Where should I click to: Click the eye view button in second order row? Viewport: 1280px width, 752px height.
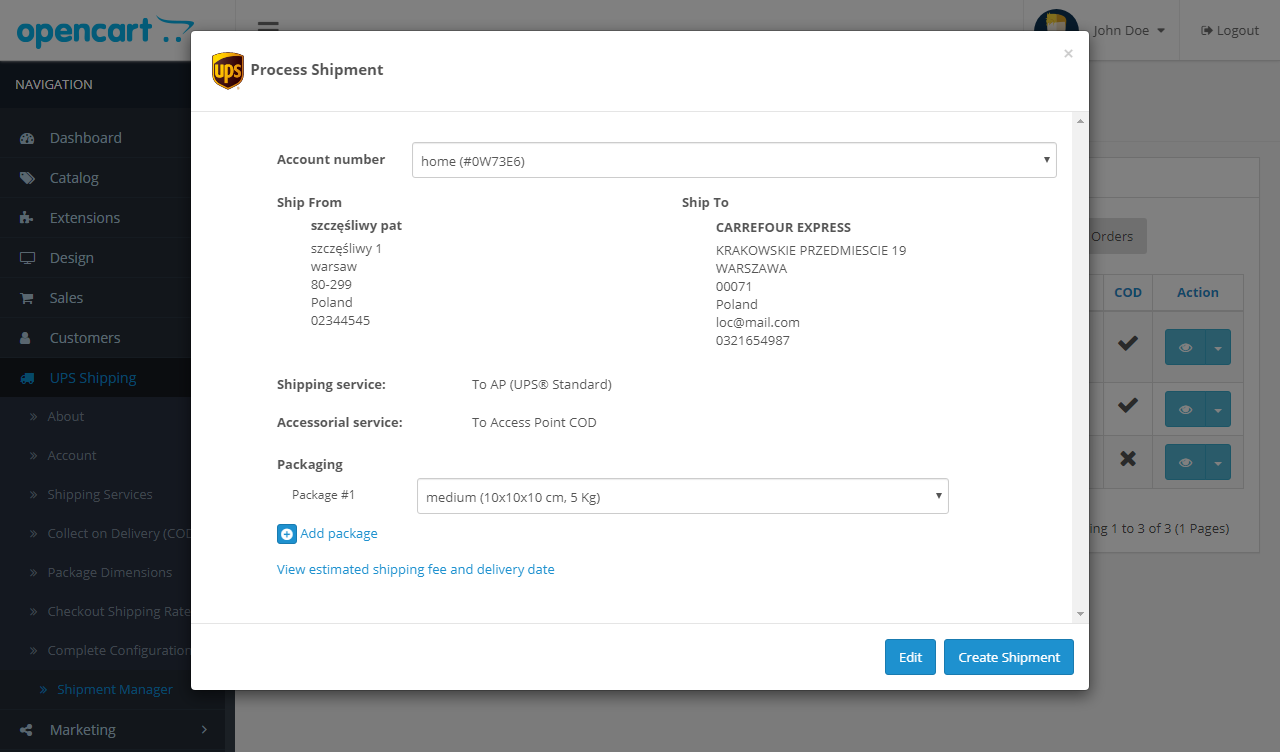coord(1185,409)
